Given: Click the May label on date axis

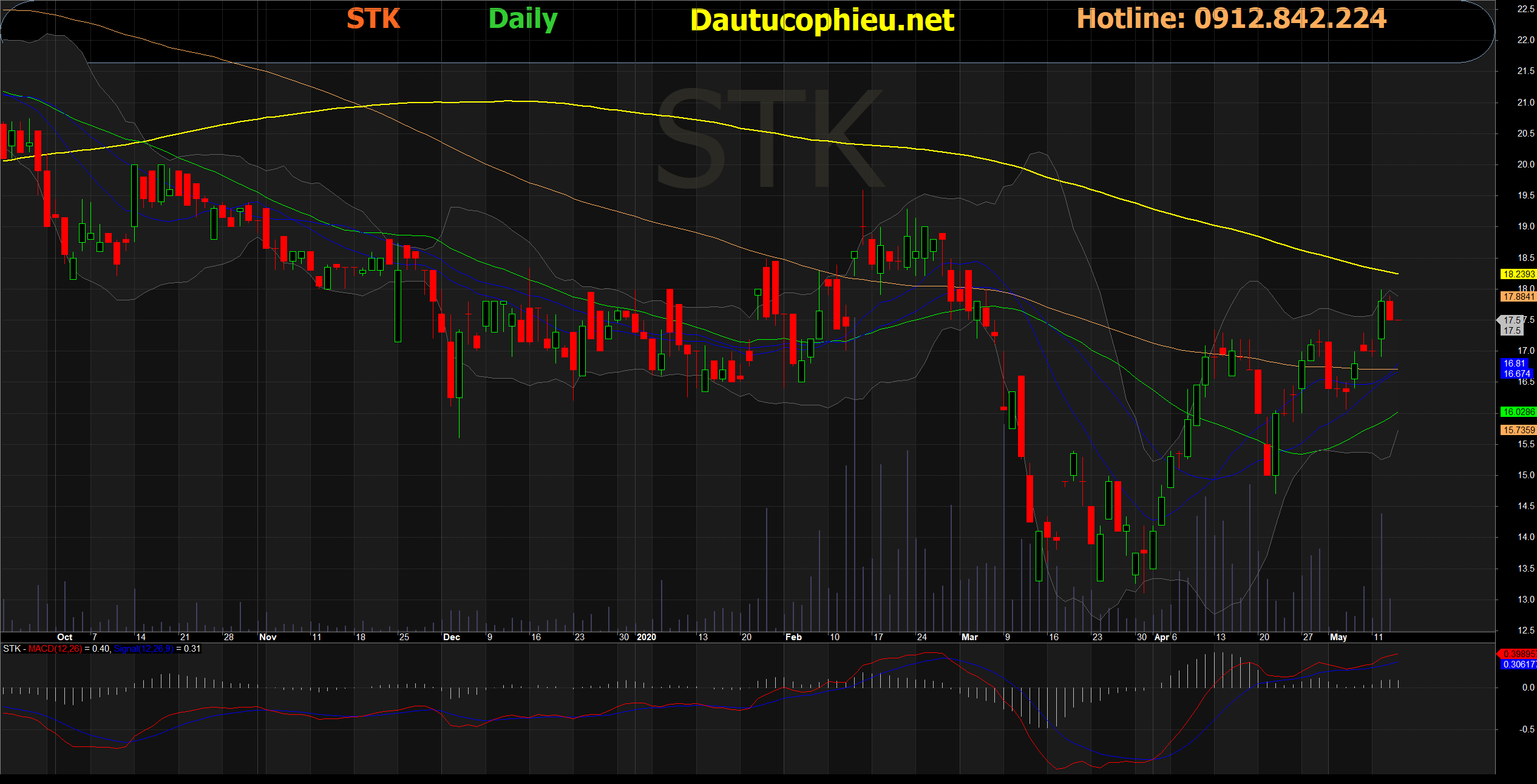Looking at the screenshot, I should 1338,637.
